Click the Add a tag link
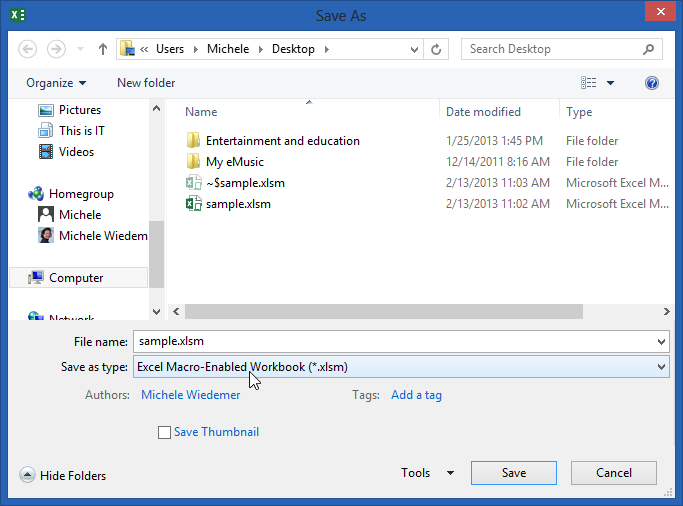Viewport: 683px width, 506px height. click(416, 395)
